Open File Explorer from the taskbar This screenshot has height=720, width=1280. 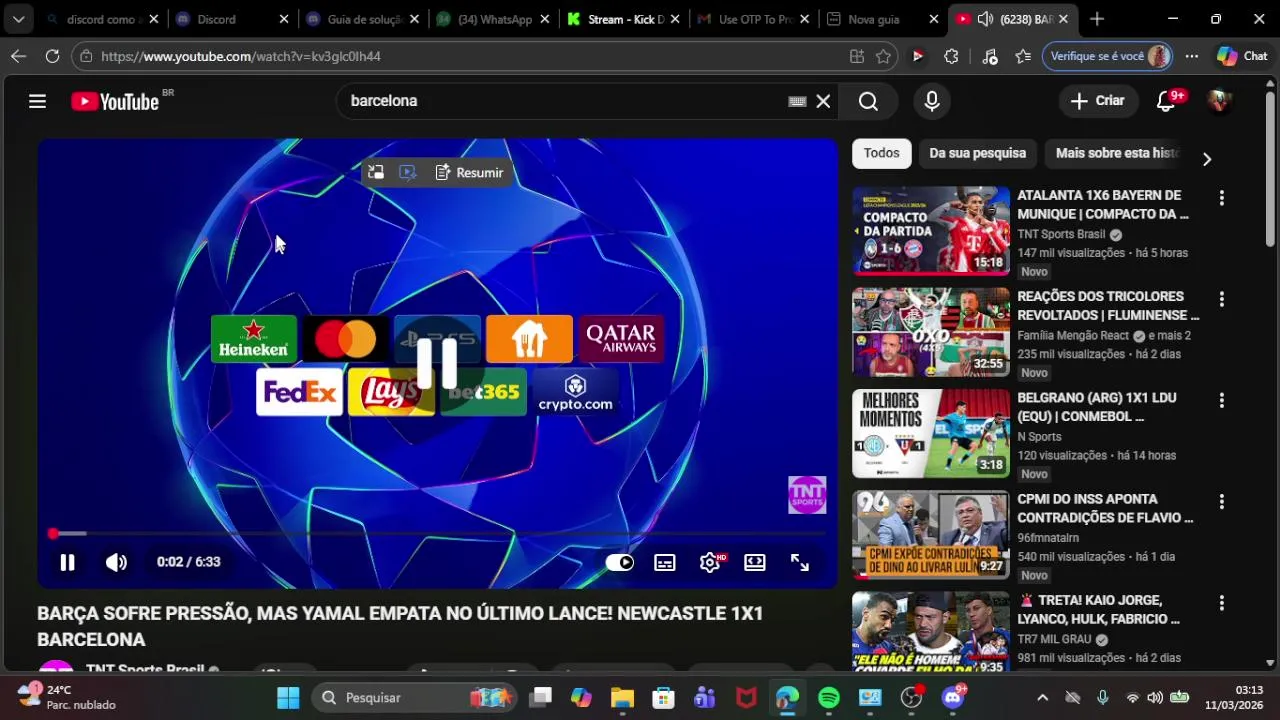622,698
